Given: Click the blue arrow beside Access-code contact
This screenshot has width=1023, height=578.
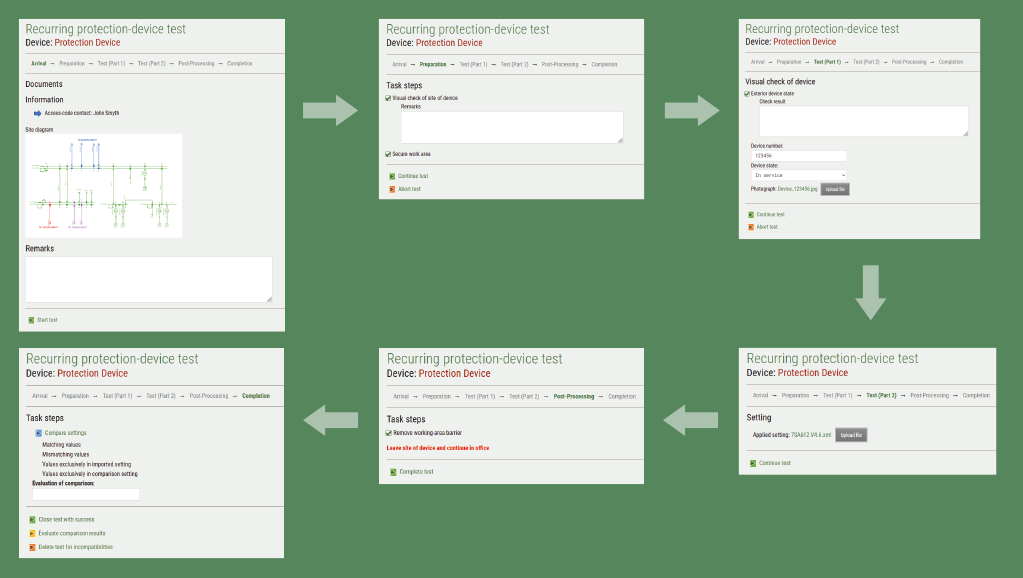Looking at the screenshot, I should (39, 113).
